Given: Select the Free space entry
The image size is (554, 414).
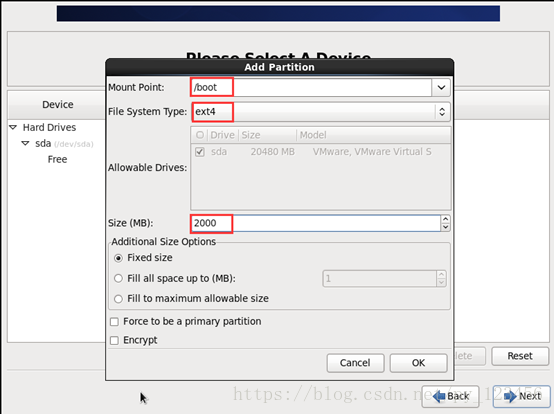Looking at the screenshot, I should click(x=57, y=159).
